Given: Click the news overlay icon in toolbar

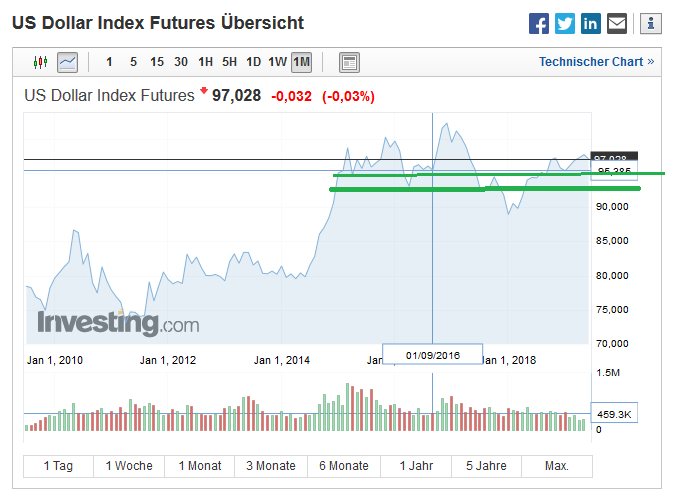Looking at the screenshot, I should 349,62.
